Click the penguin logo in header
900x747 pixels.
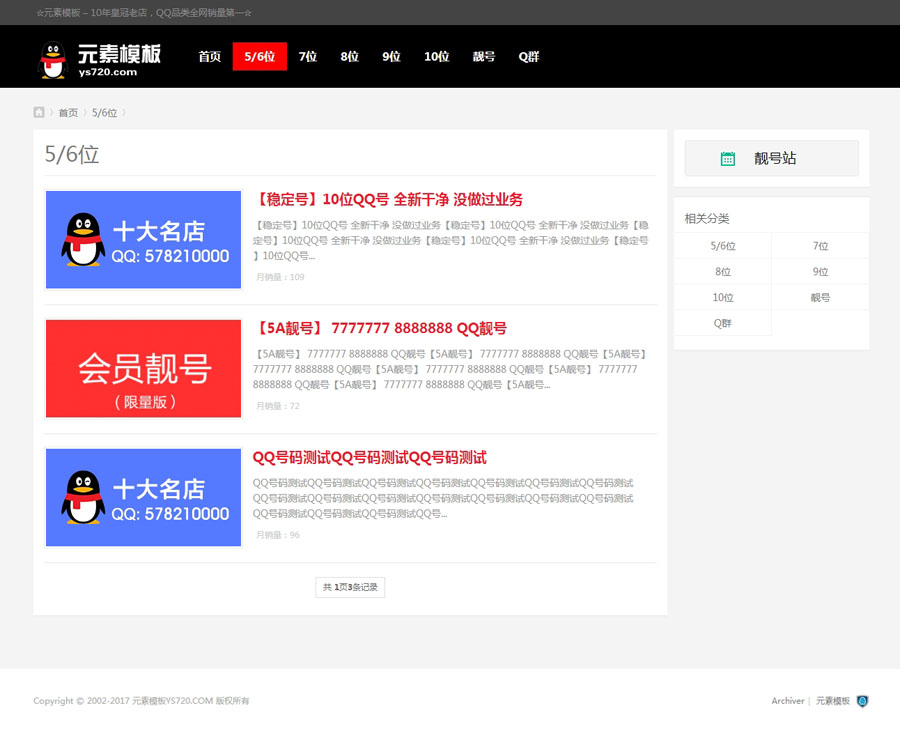point(53,59)
